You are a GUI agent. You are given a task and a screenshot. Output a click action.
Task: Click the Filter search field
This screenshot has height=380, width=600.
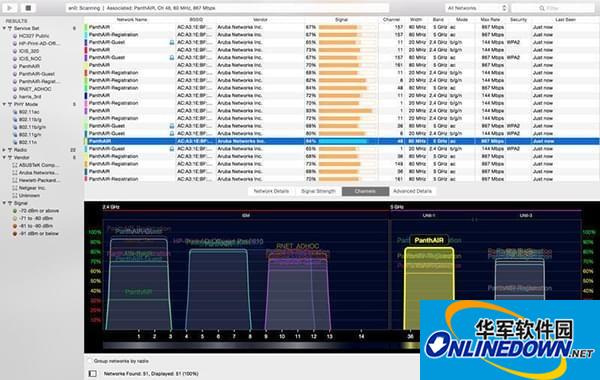[553, 8]
